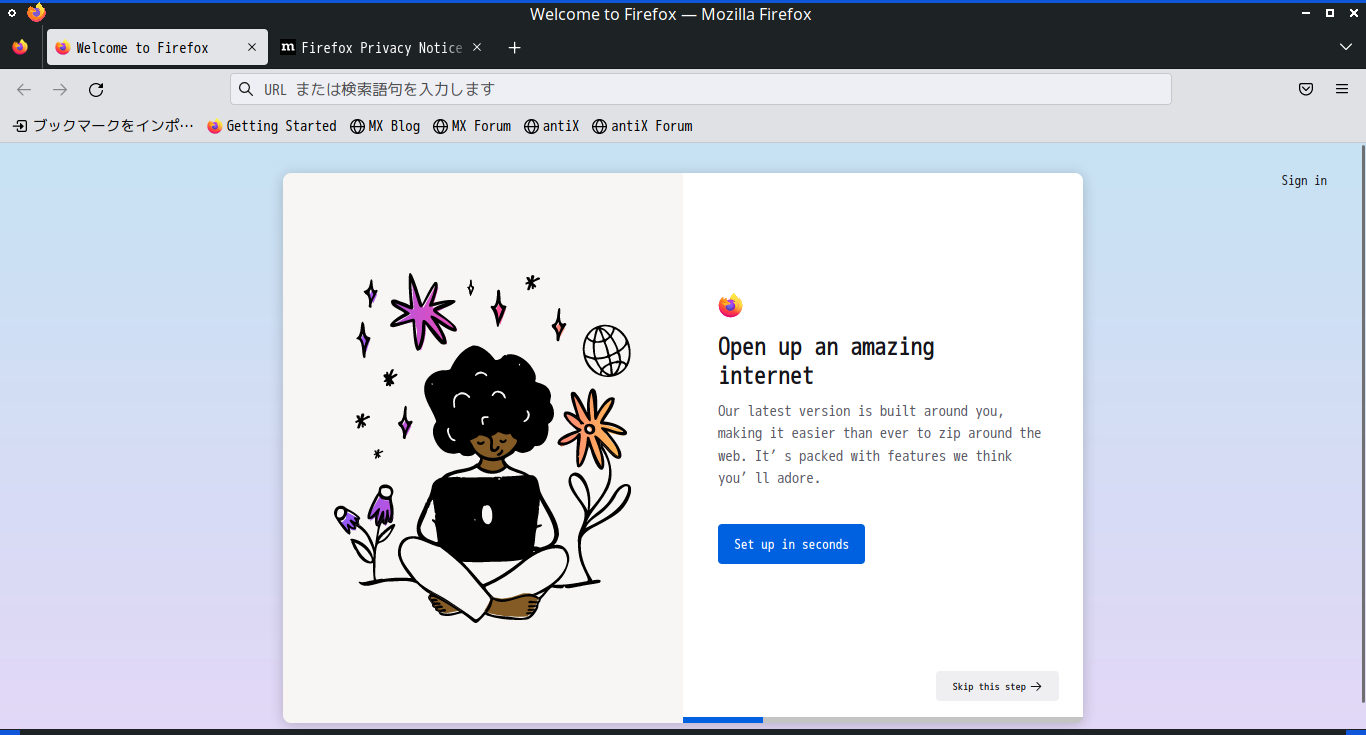Open the Getting Started bookmark
Viewport: 1366px width, 735px height.
coord(272,126)
